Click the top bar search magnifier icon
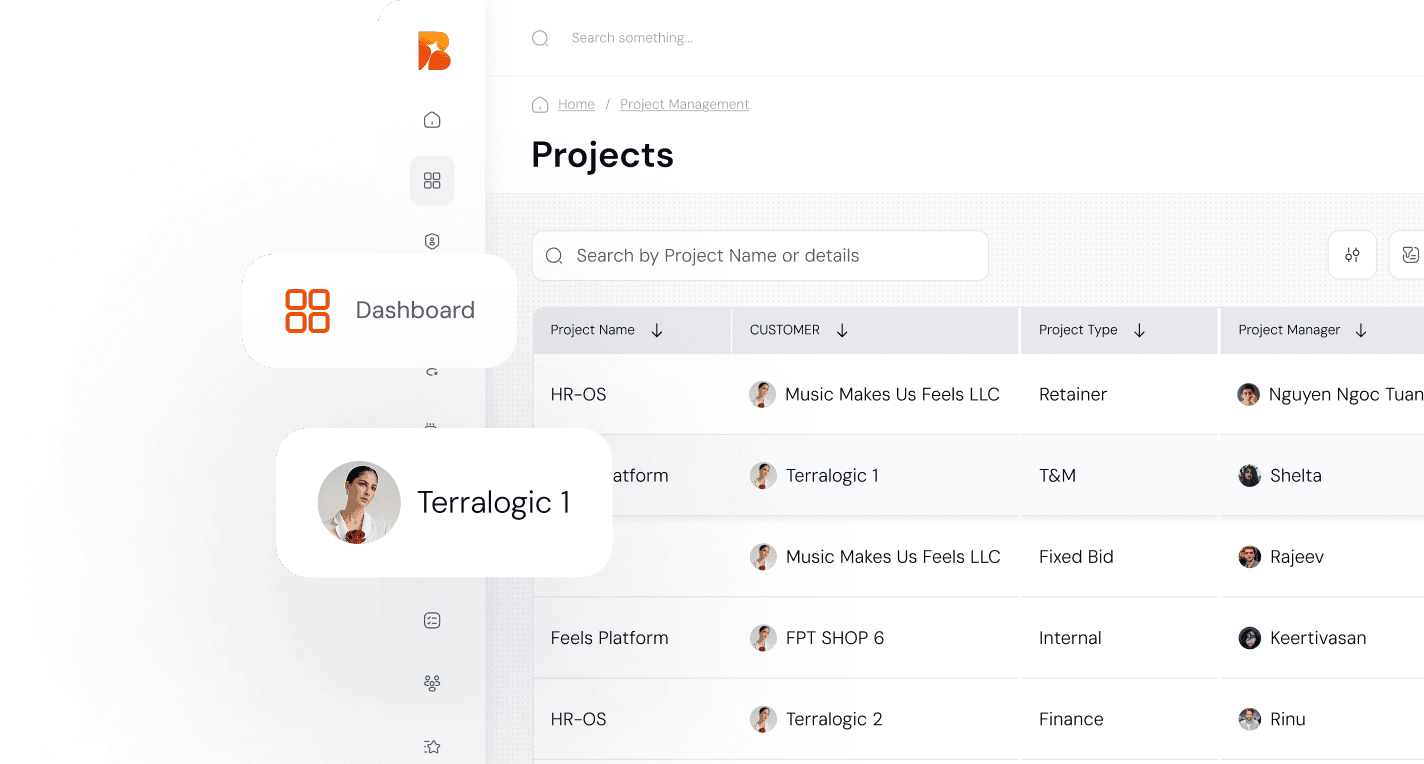 pyautogui.click(x=540, y=38)
